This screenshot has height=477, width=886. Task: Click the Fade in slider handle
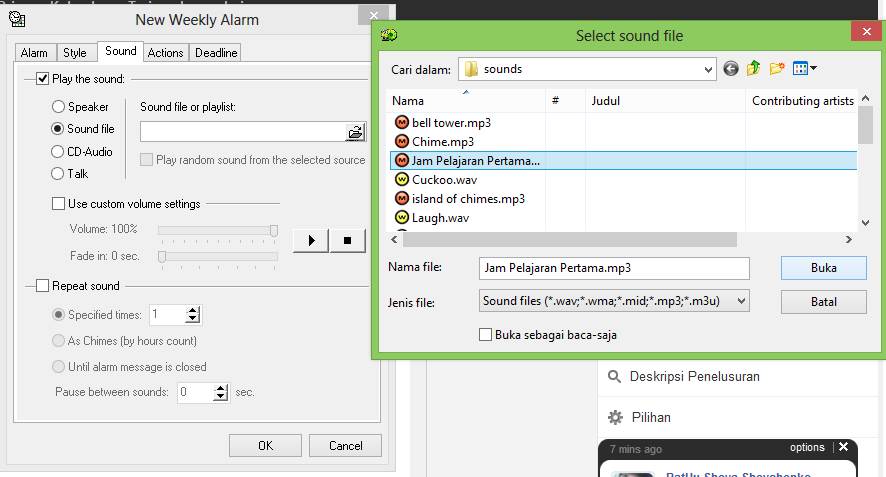[x=162, y=257]
